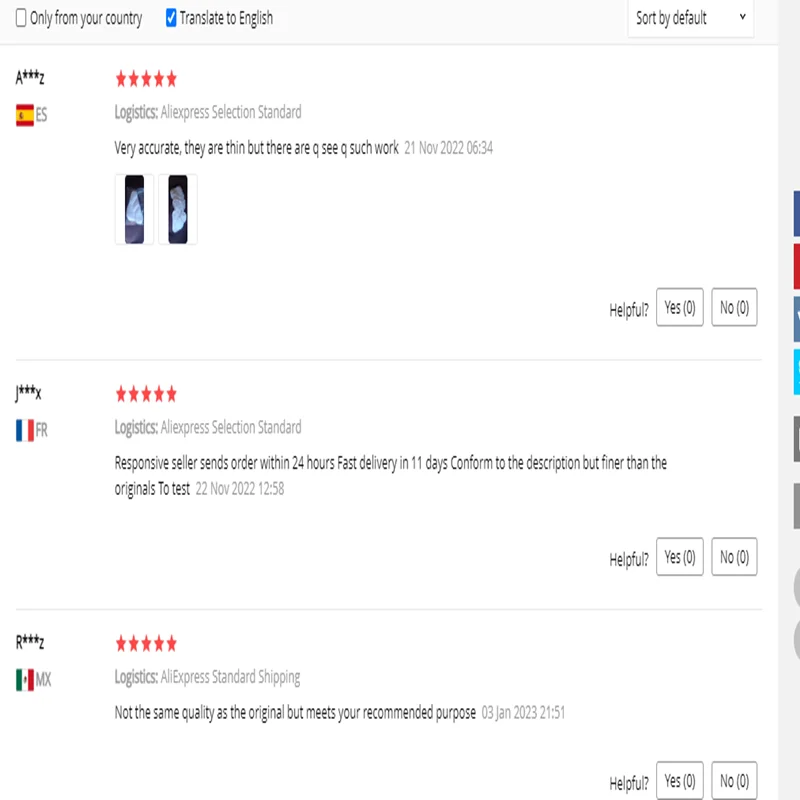This screenshot has width=800, height=800.
Task: Click the five-star rating on R***z's review
Action: tap(146, 643)
